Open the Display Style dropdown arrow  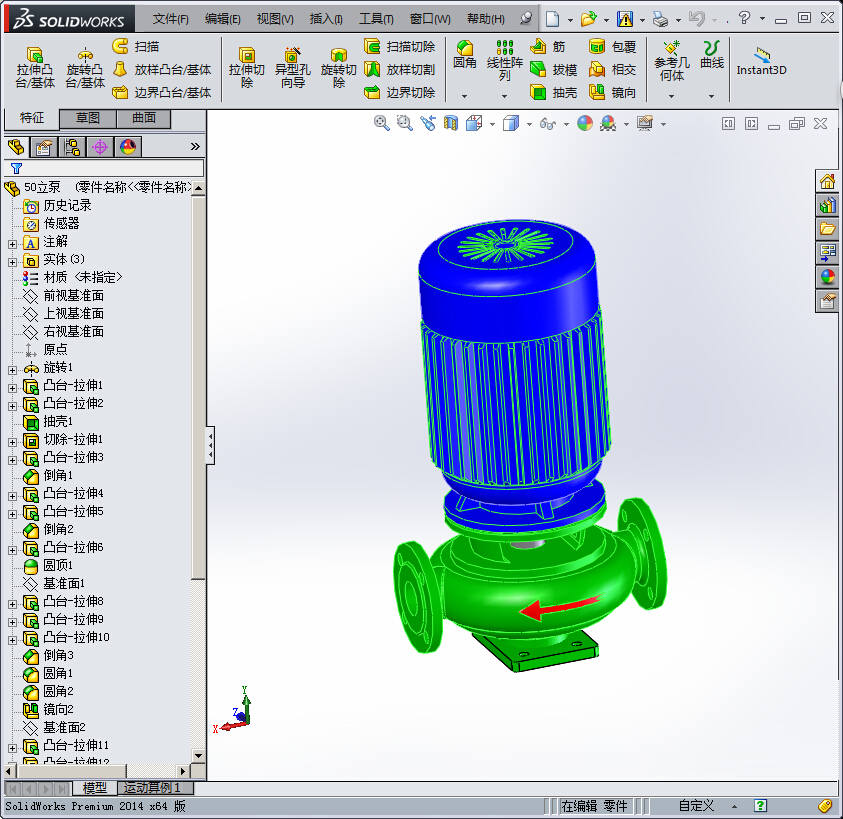pos(530,124)
